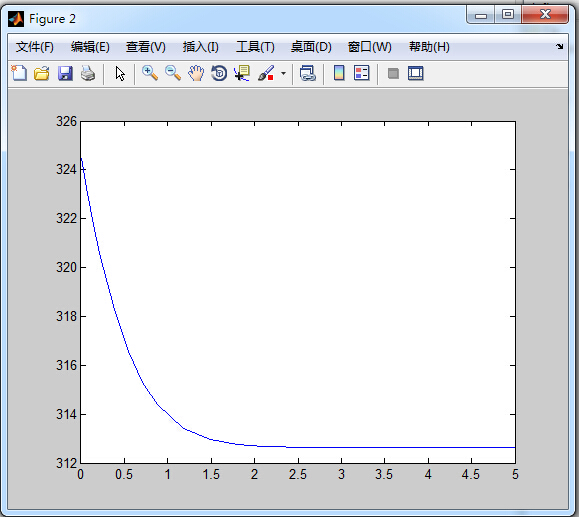
Task: Select the Rotate 3D tool
Action: [219, 73]
